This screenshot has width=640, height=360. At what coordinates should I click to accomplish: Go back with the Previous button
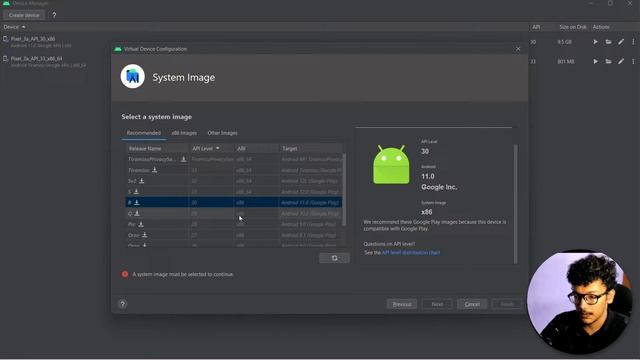point(402,304)
